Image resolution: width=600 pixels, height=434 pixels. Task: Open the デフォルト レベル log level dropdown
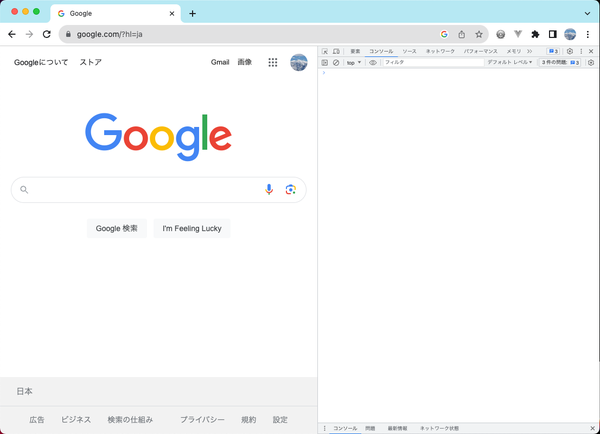pos(509,62)
